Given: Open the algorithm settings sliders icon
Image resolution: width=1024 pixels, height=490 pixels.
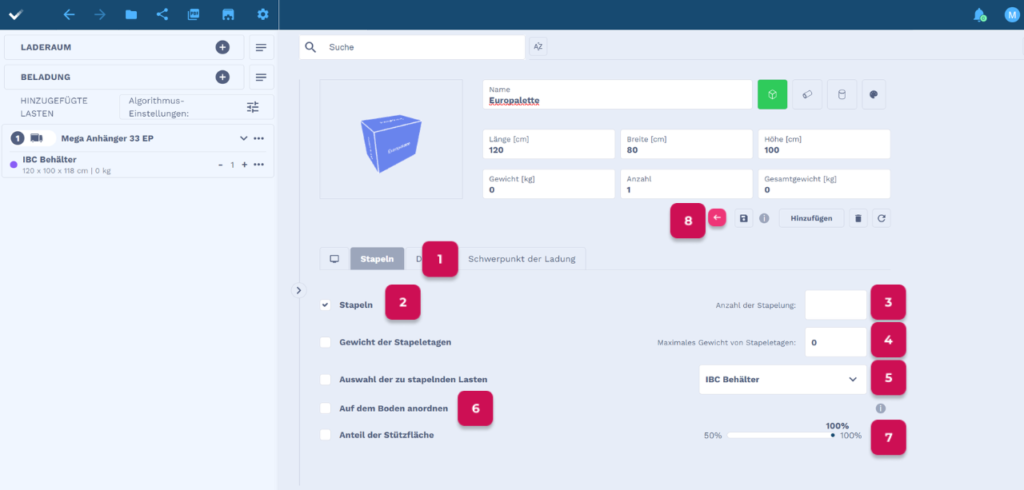Looking at the screenshot, I should [x=253, y=107].
